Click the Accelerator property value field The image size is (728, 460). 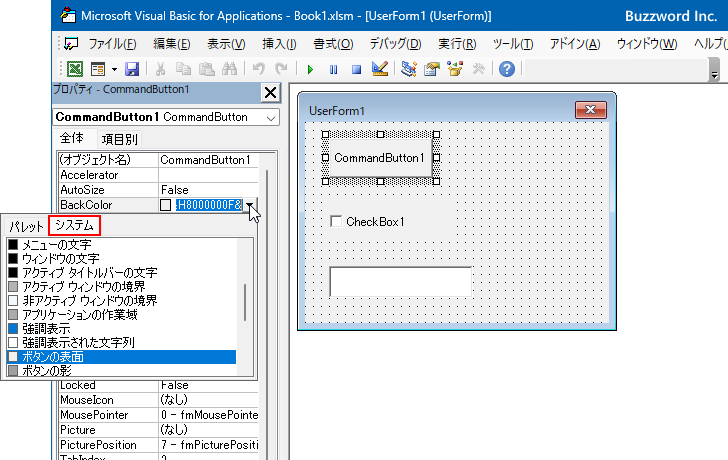click(208, 175)
